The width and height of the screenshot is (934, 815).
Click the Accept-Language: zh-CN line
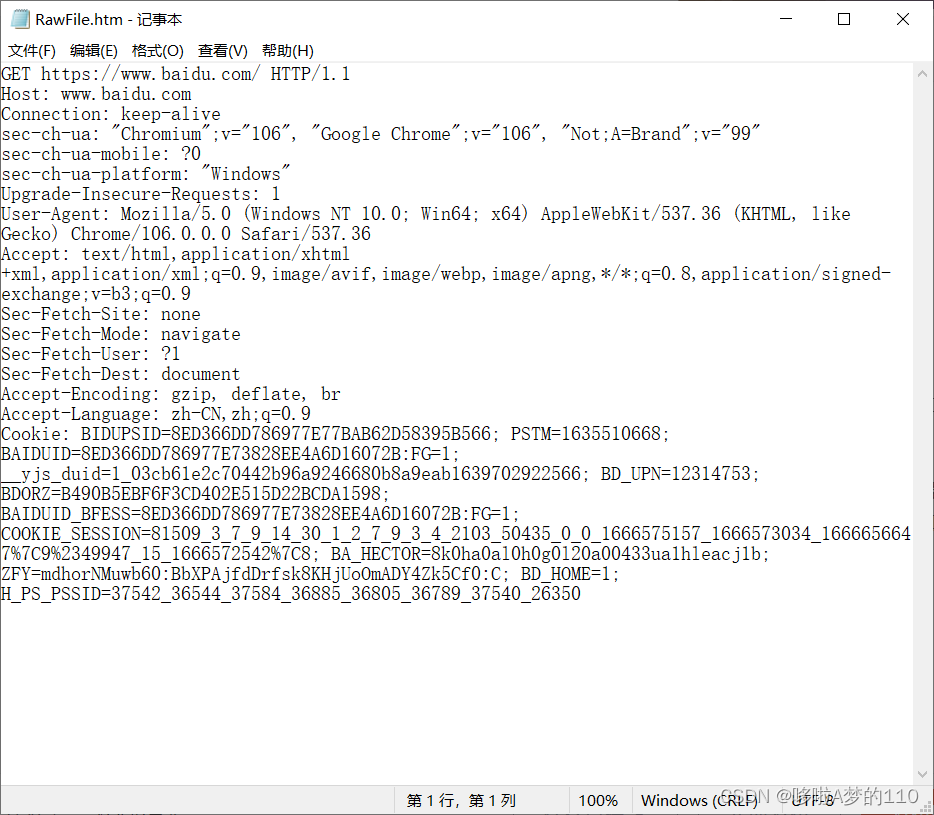tap(156, 414)
